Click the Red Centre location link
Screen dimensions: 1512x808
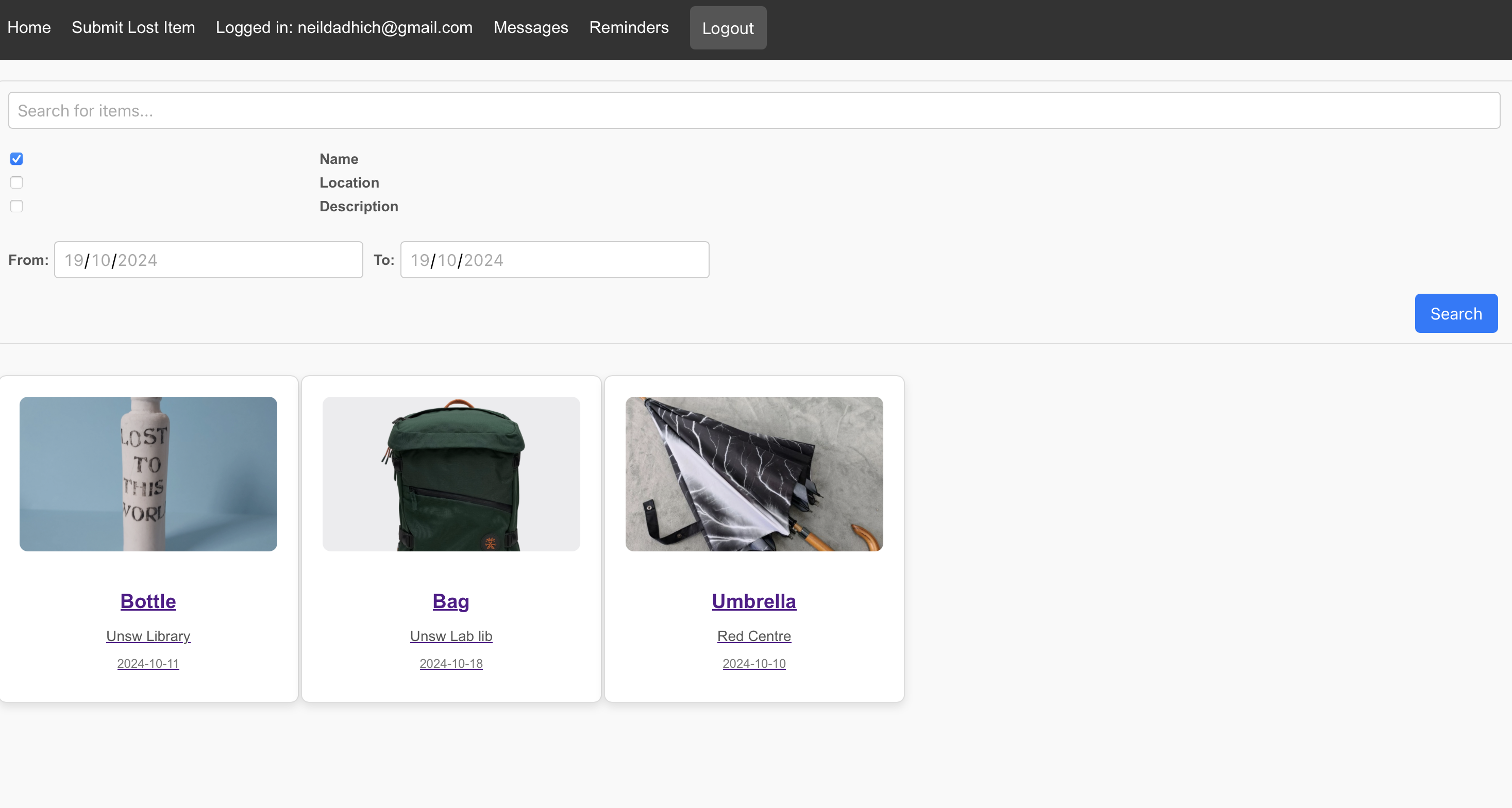point(753,636)
